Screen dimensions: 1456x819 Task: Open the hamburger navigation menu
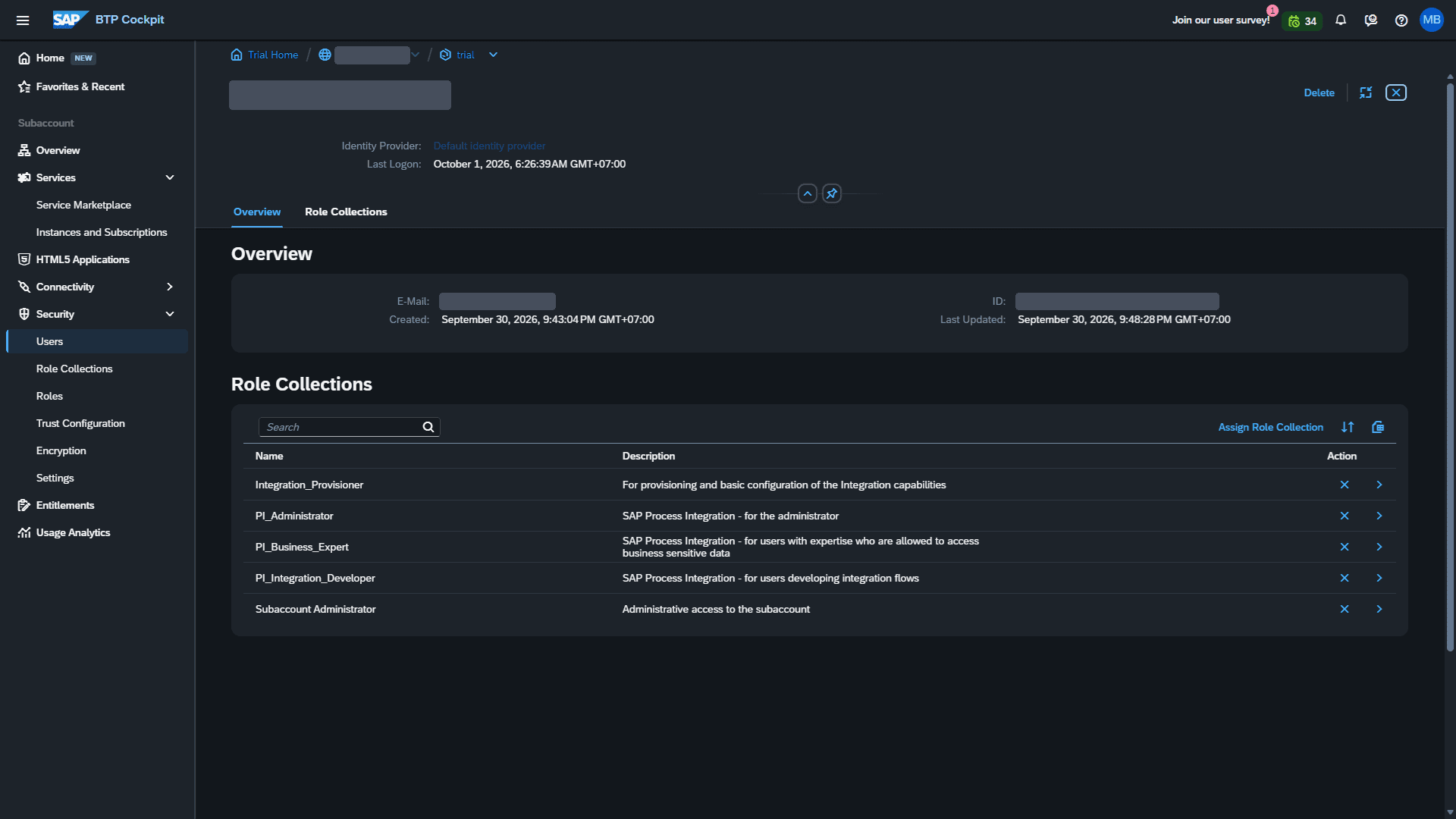click(23, 20)
